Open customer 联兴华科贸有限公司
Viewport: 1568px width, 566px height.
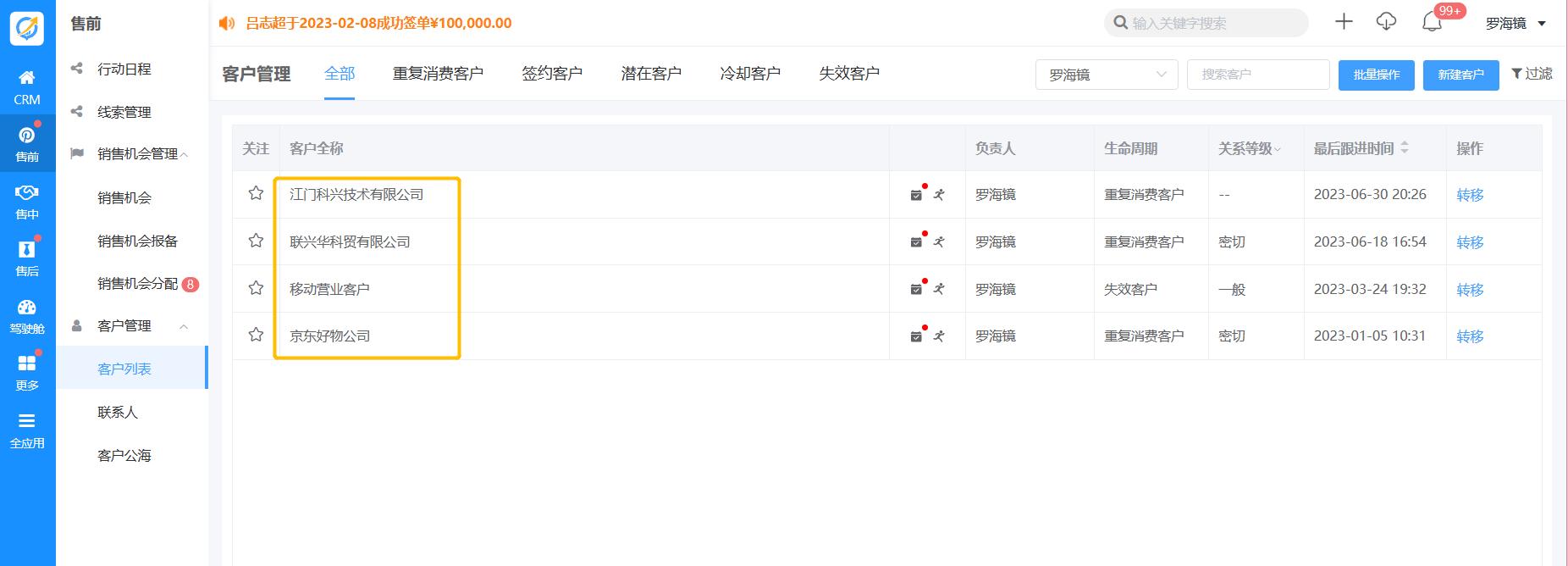(x=350, y=242)
